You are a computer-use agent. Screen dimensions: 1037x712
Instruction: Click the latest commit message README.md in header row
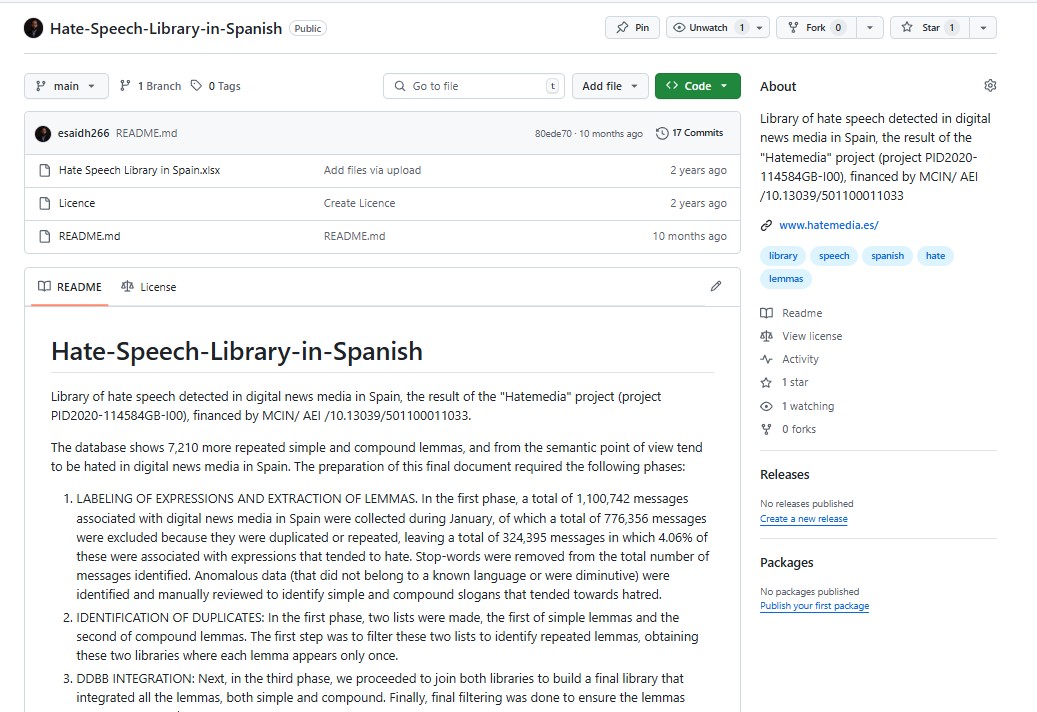point(147,134)
